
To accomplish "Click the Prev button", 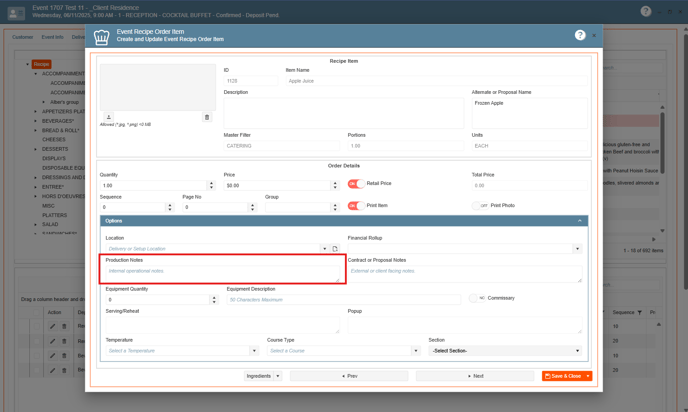I will point(349,376).
